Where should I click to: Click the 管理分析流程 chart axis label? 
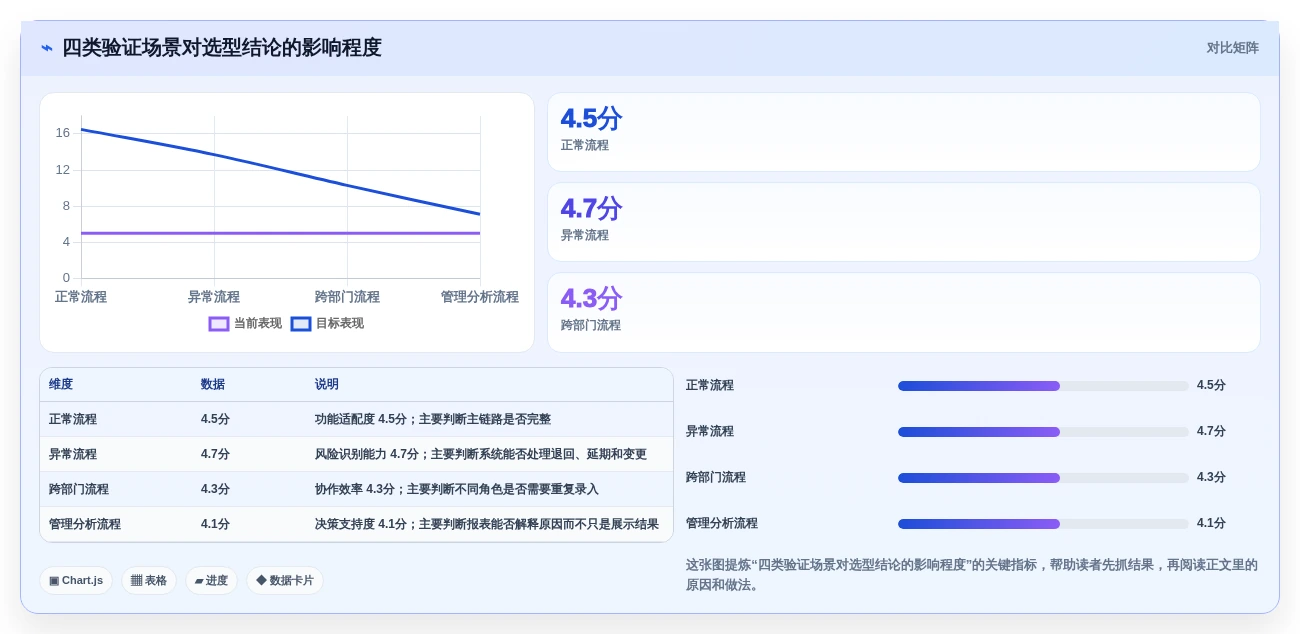point(480,297)
